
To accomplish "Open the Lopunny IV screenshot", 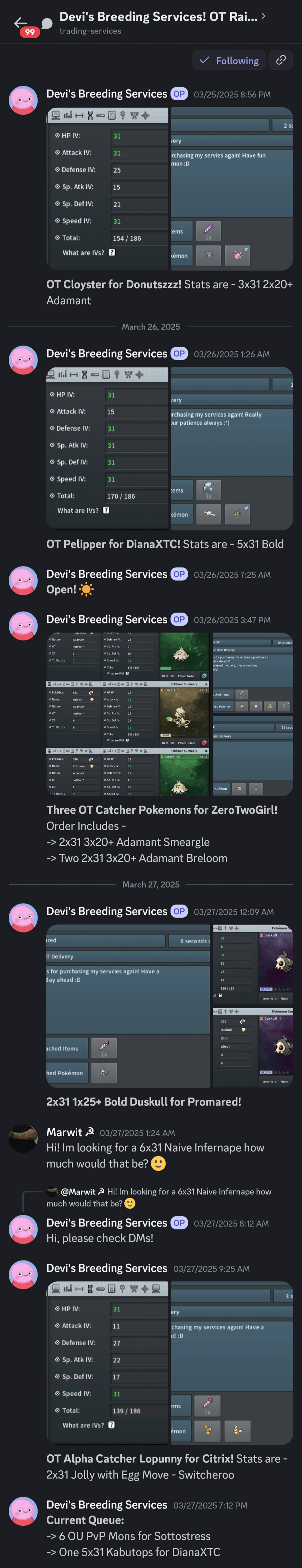I will coord(169,1363).
